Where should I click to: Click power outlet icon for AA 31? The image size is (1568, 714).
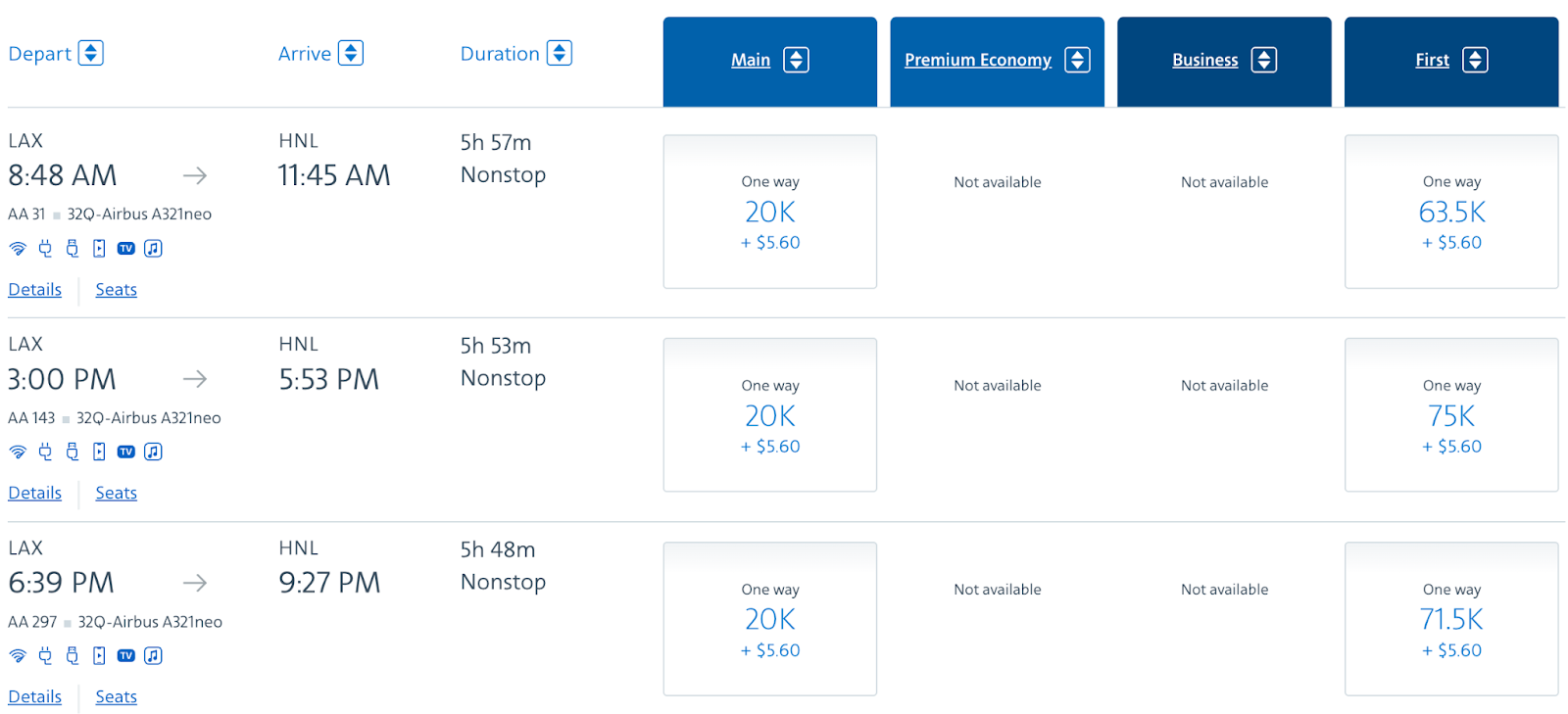tap(45, 249)
